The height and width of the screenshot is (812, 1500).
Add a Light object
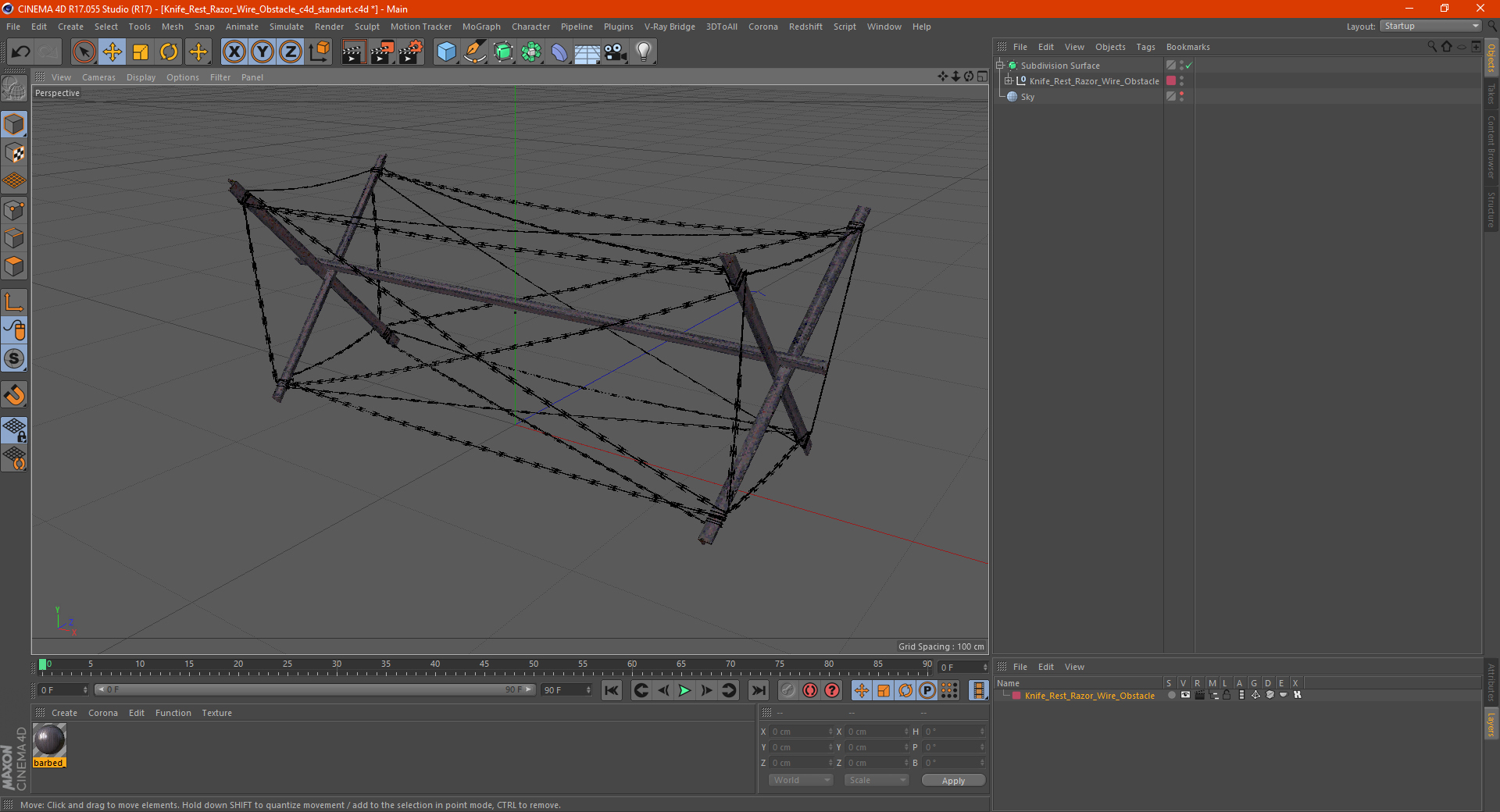[x=643, y=52]
